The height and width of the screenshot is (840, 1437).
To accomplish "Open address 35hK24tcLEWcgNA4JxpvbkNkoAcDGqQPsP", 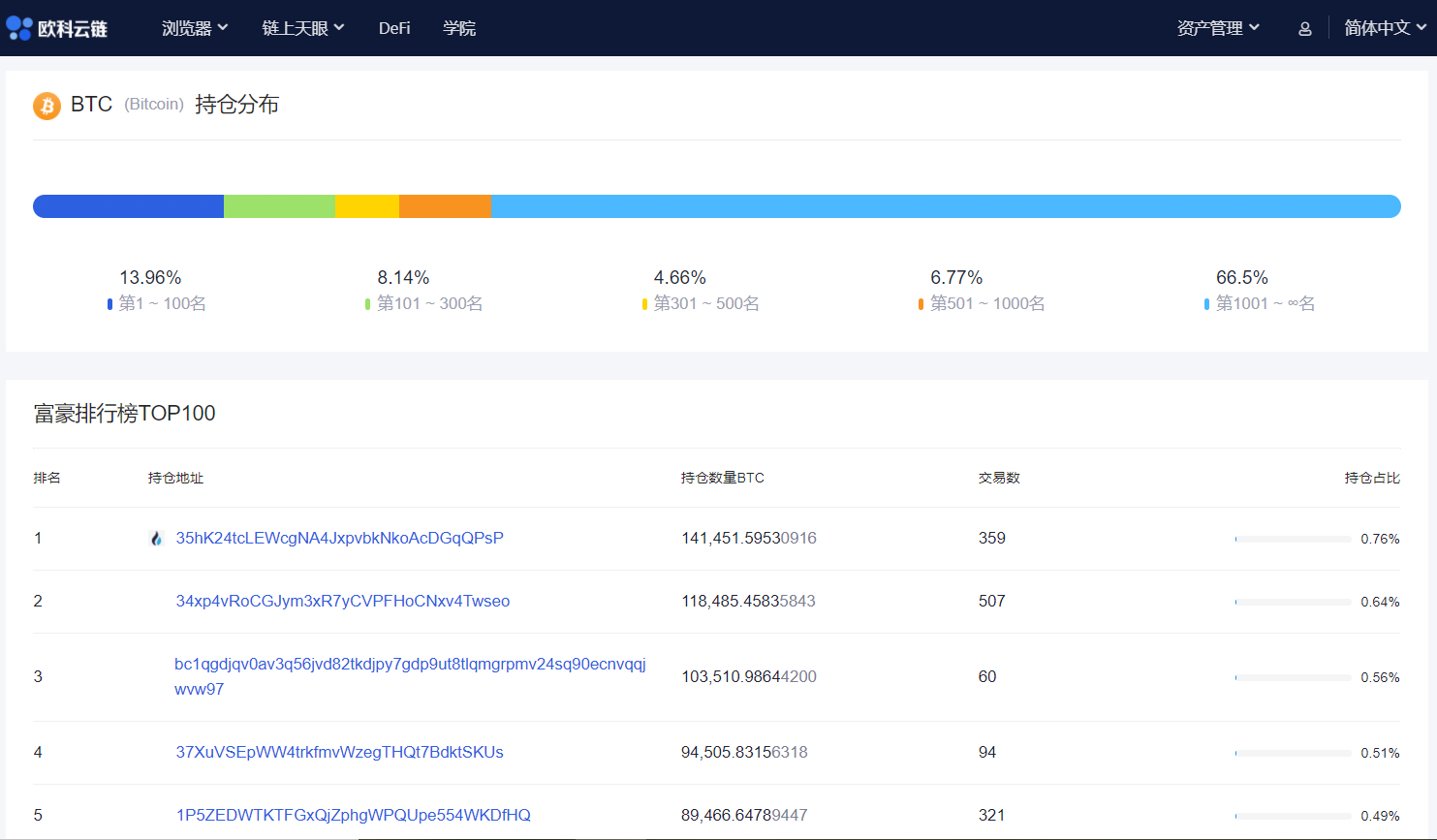I will point(339,538).
